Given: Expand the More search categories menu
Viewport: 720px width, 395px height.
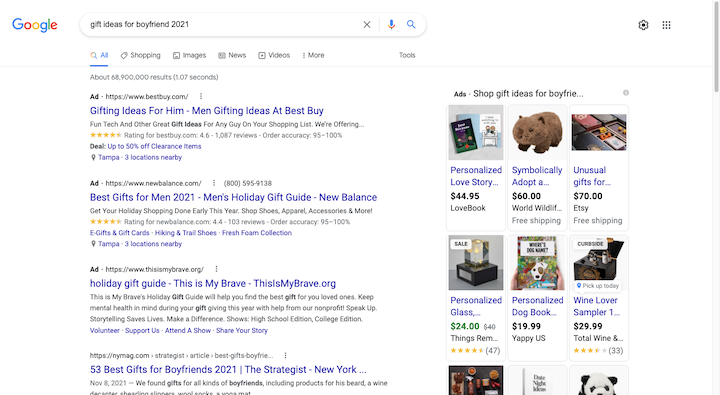Looking at the screenshot, I should click(313, 55).
